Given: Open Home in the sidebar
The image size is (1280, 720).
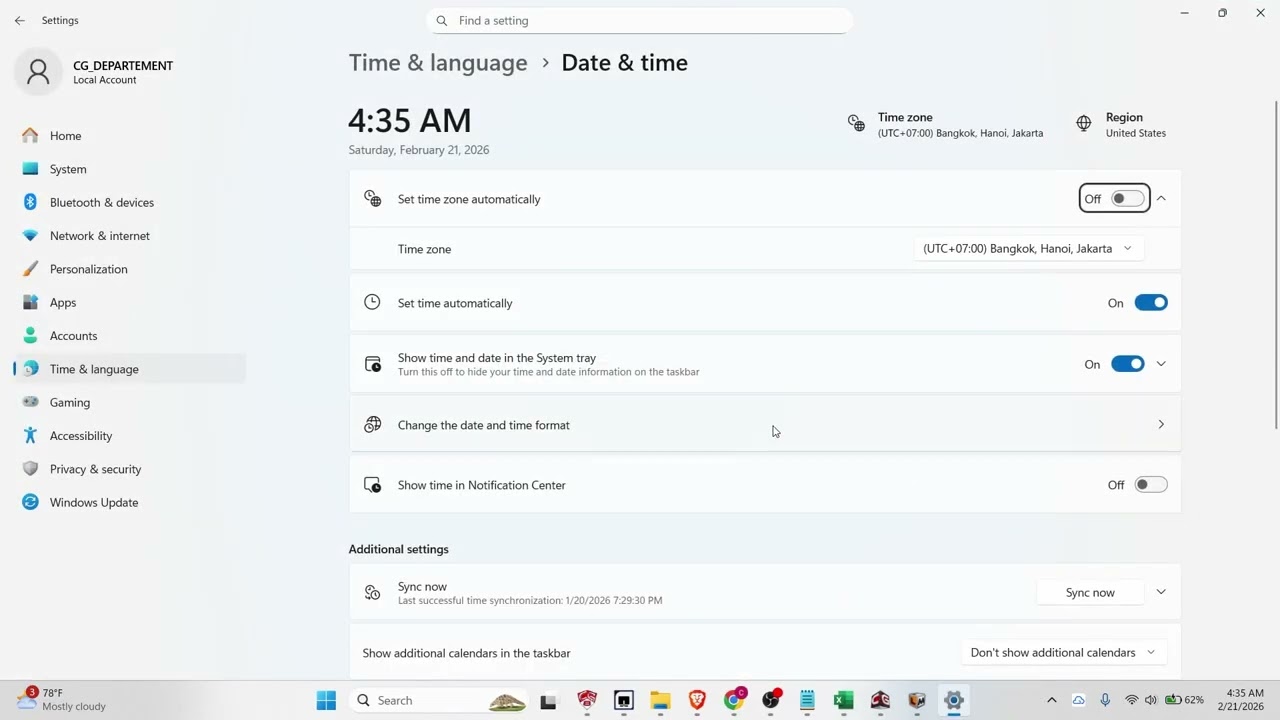Looking at the screenshot, I should pos(130,136).
